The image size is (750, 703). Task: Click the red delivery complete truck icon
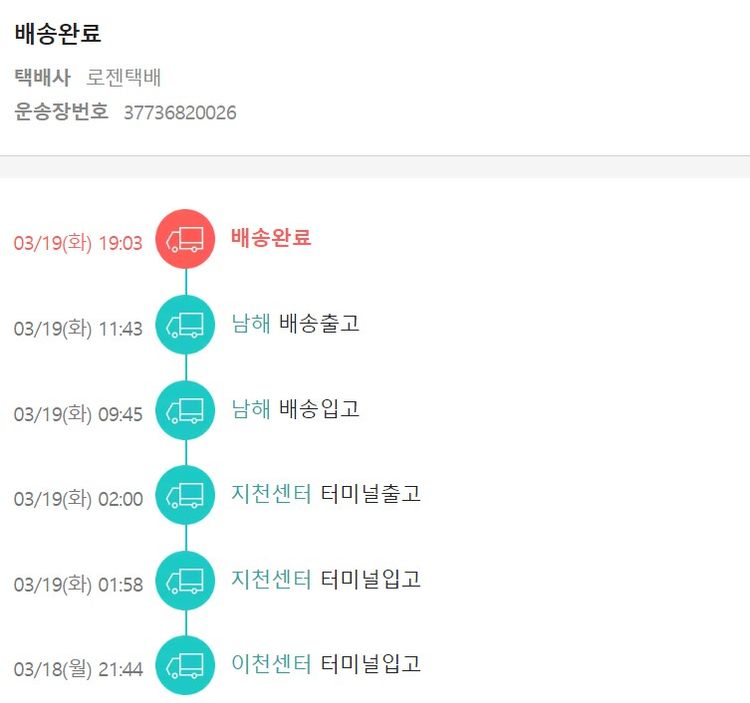[185, 239]
